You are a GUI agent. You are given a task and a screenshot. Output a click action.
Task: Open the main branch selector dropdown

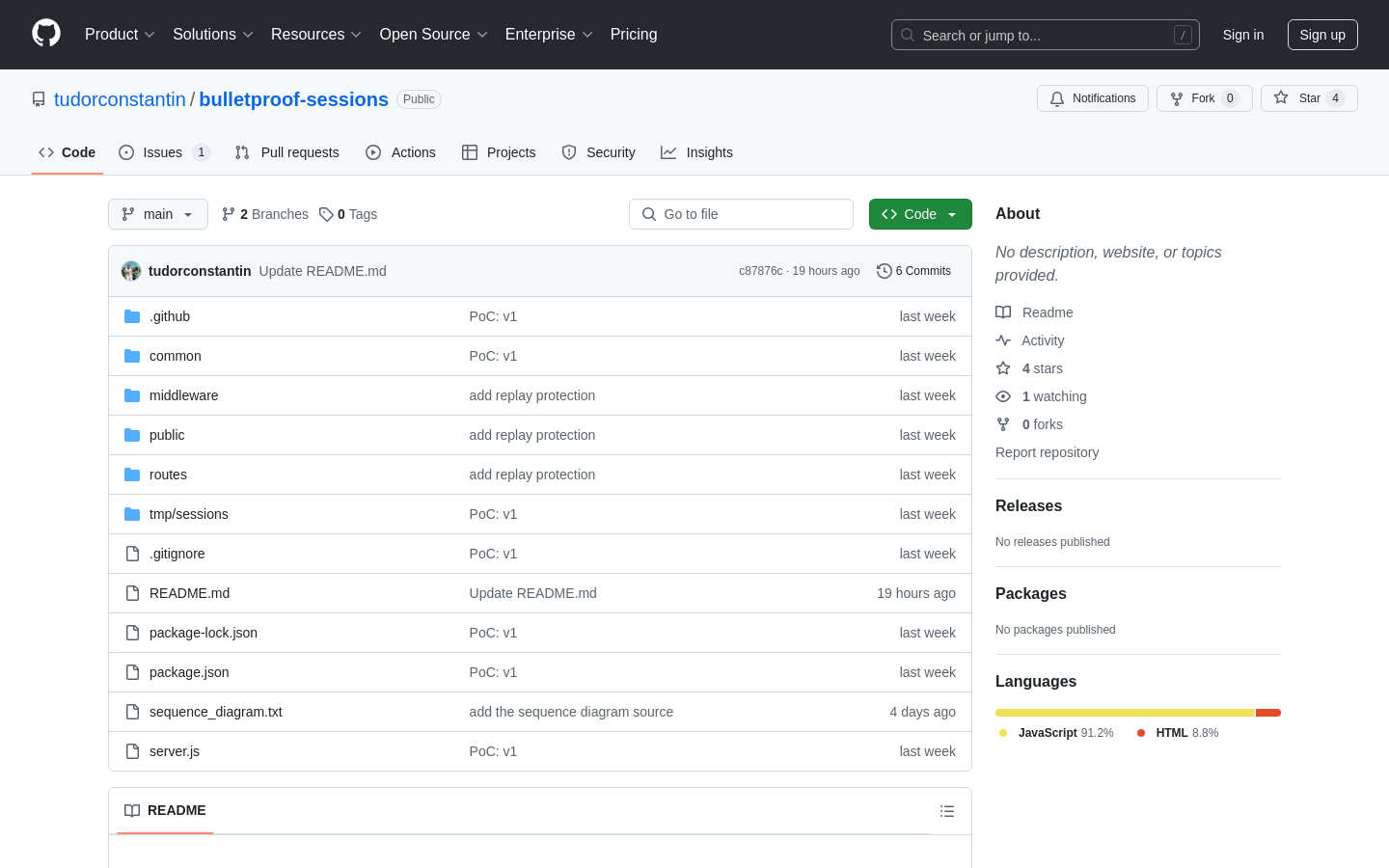(158, 214)
